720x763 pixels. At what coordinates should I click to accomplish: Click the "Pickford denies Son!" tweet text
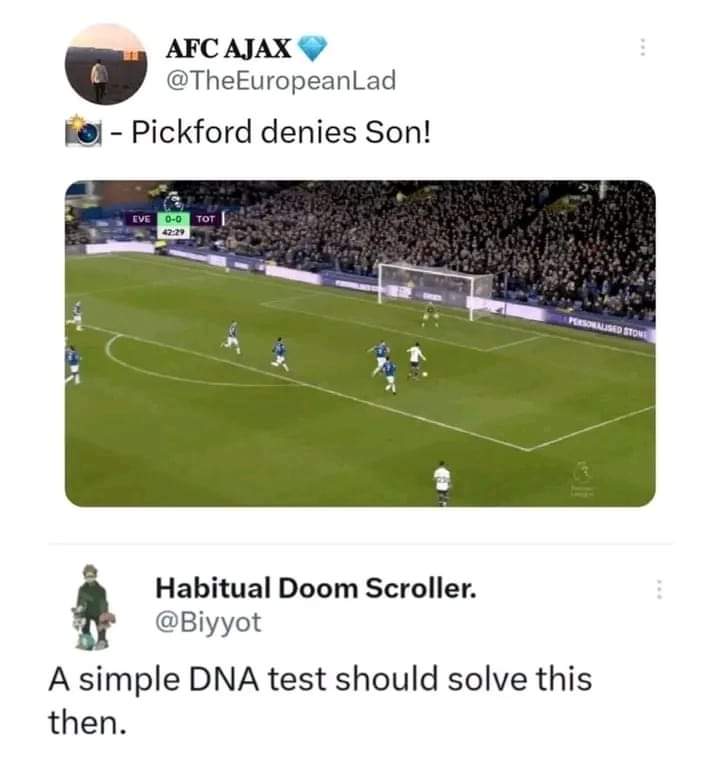281,132
